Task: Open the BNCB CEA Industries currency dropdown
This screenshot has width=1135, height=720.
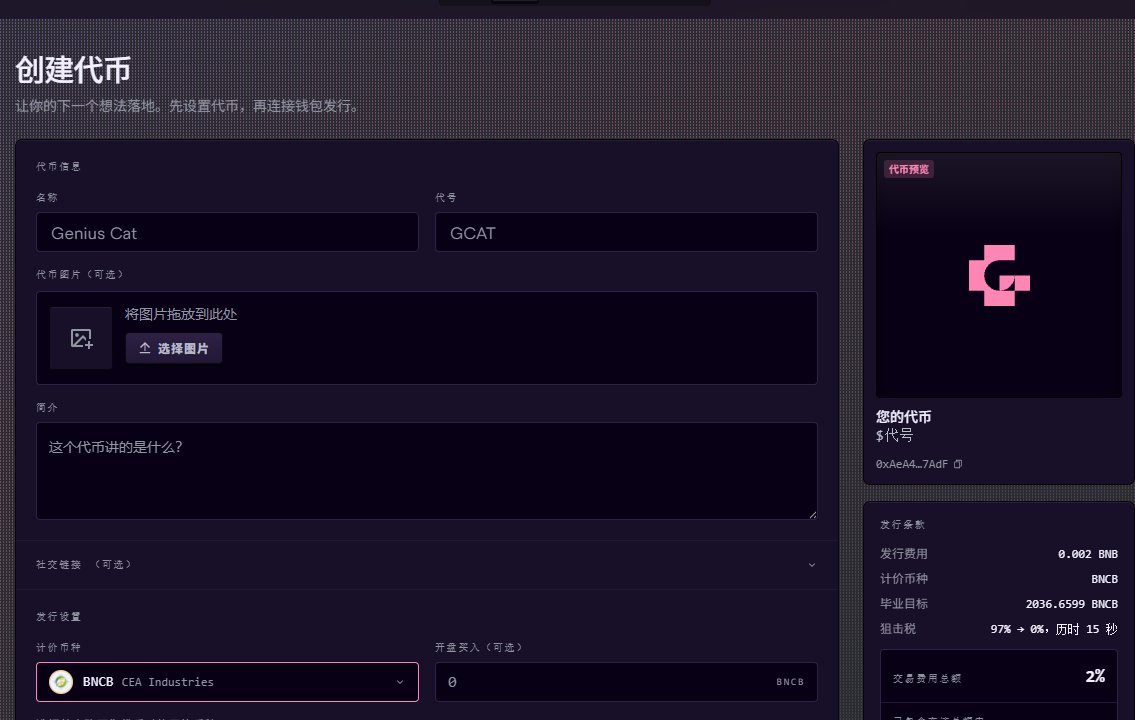Action: click(227, 682)
